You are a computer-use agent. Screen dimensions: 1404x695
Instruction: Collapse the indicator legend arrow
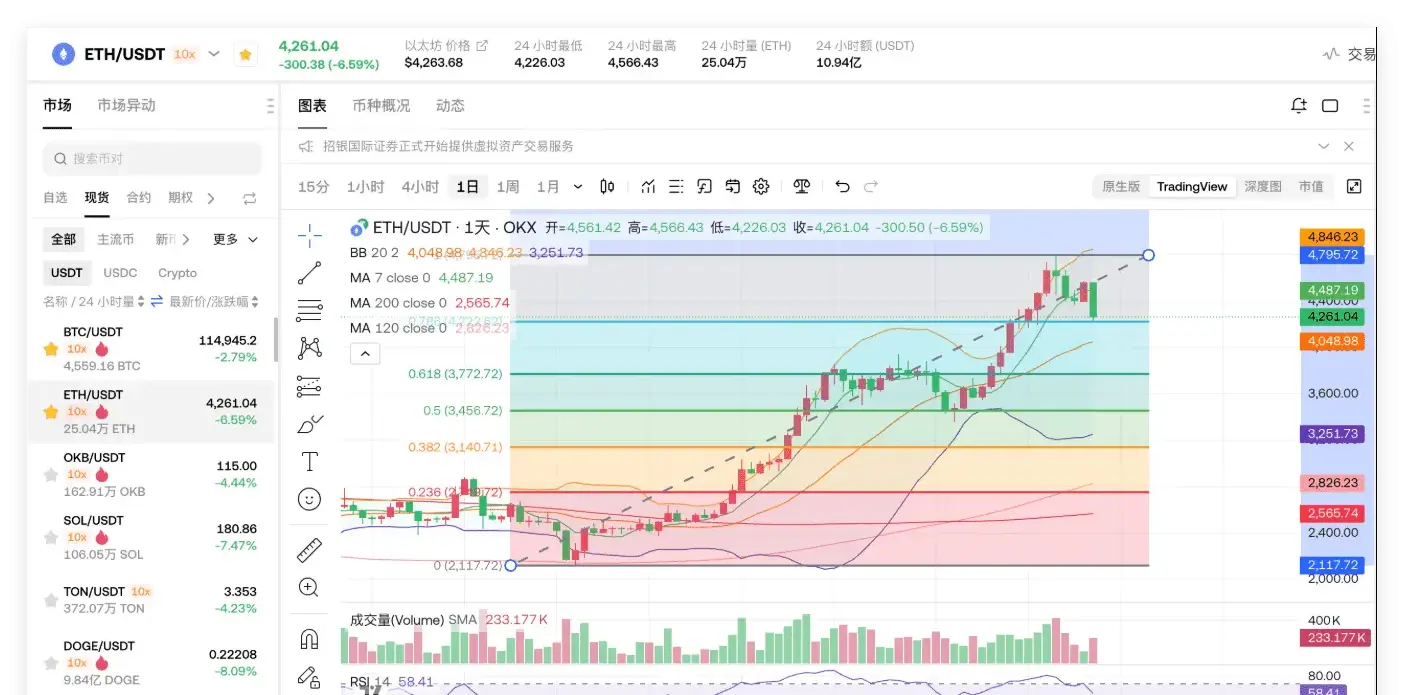[364, 353]
